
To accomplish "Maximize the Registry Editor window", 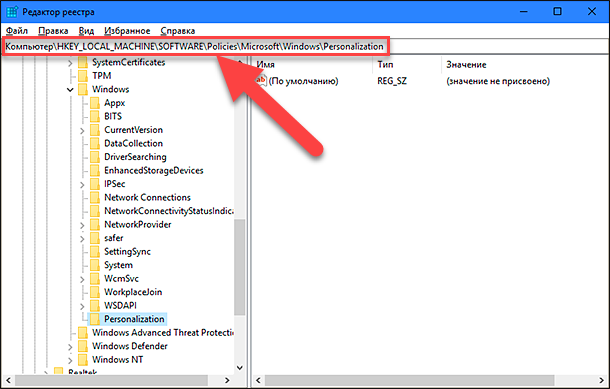I will tap(557, 11).
